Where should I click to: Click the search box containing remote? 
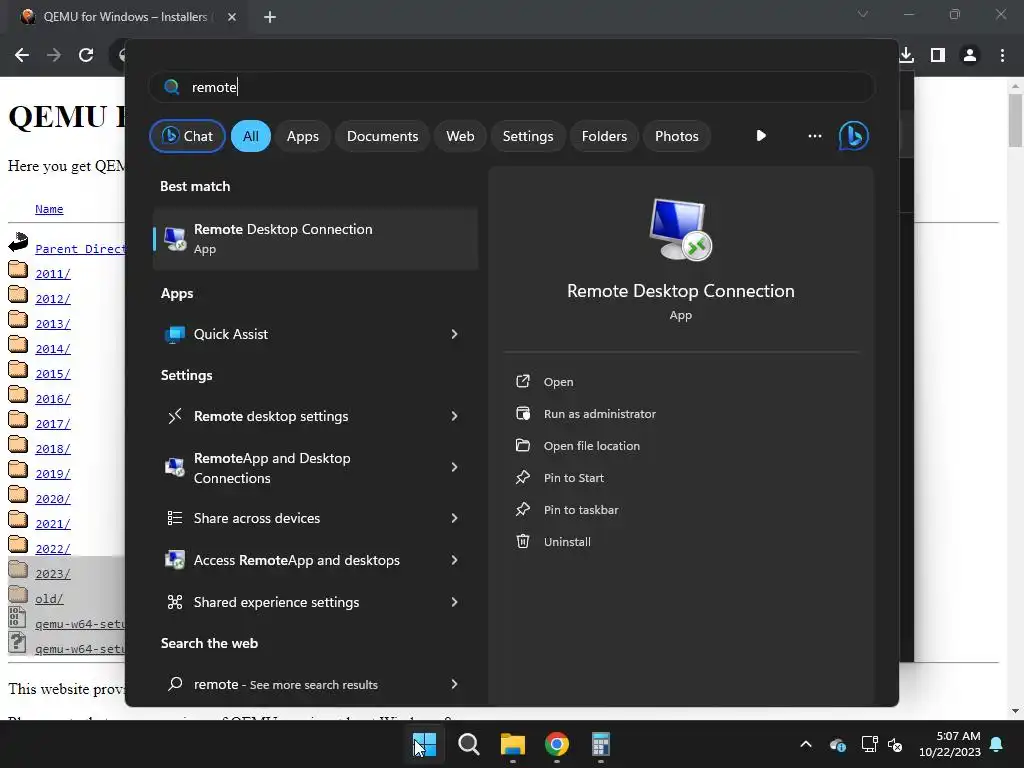click(x=511, y=87)
